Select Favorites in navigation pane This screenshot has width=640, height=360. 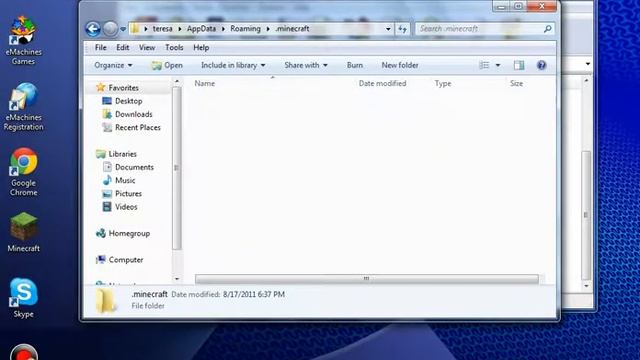123,88
